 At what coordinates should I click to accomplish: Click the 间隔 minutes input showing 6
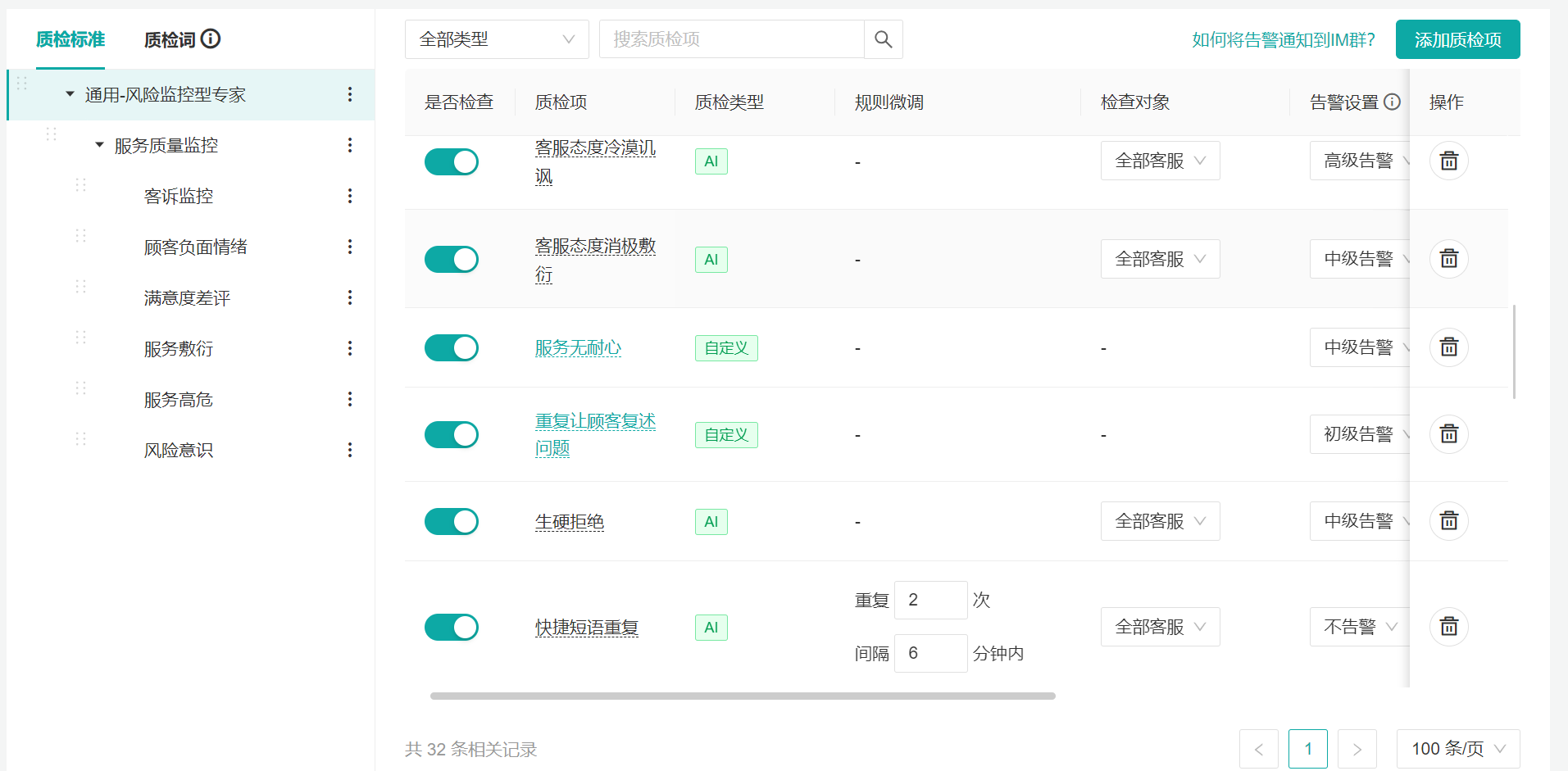[930, 653]
